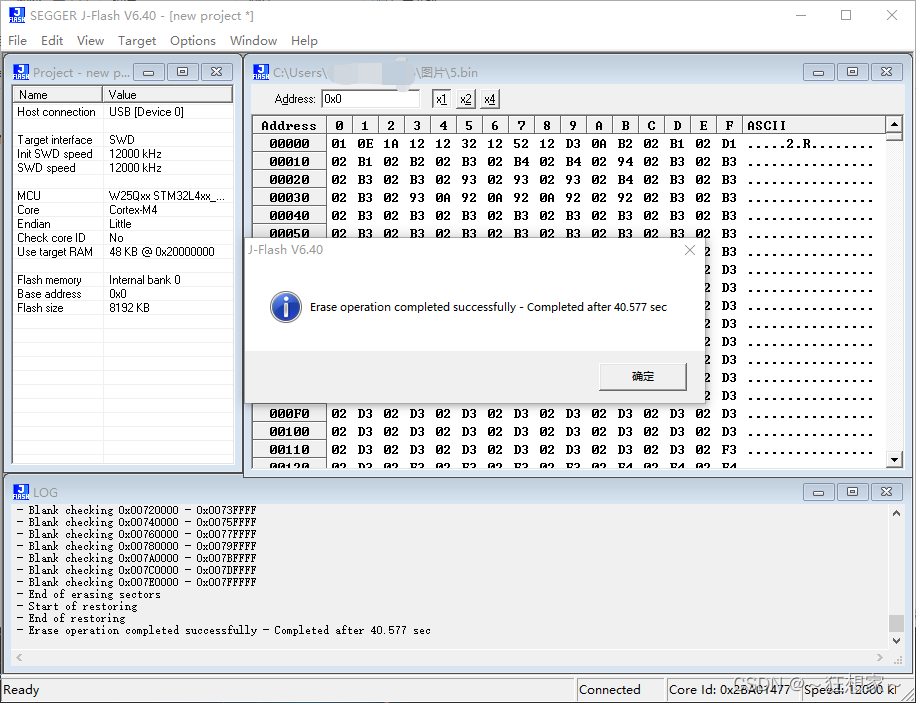Image resolution: width=916 pixels, height=703 pixels.
Task: Click address 00030 row in hex view
Action: [x=569, y=198]
